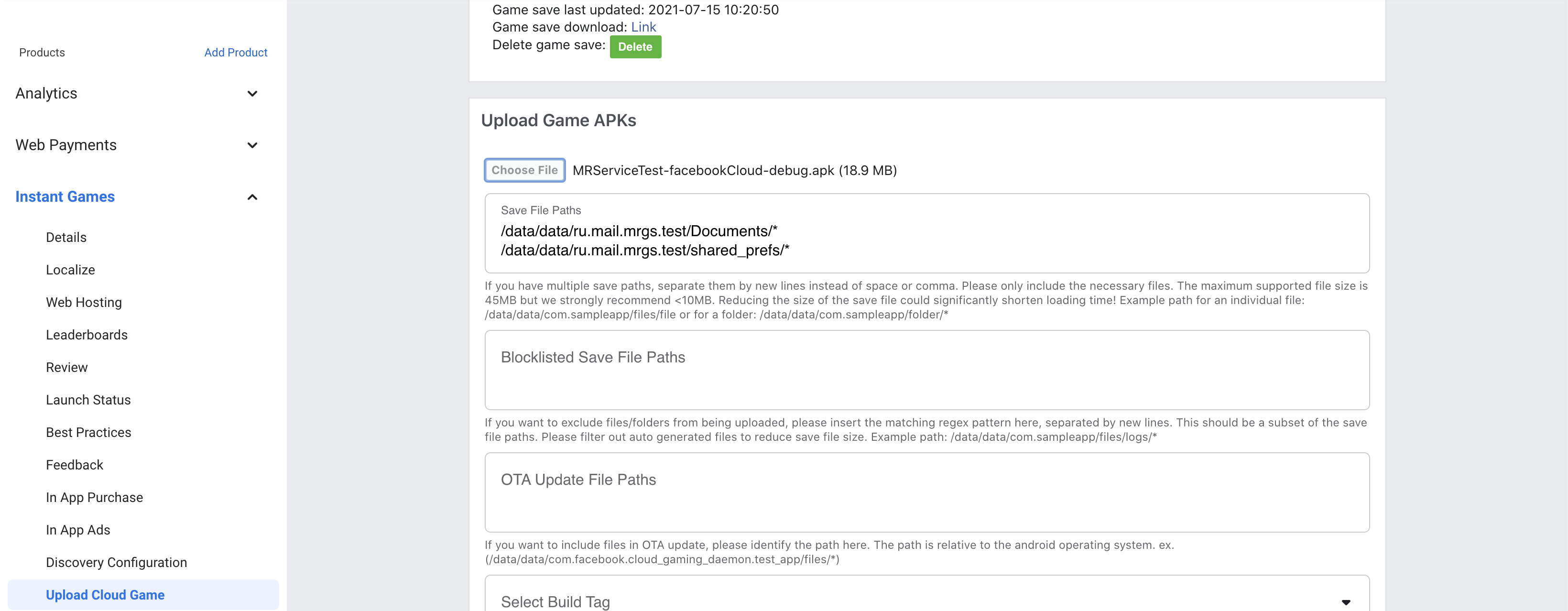The height and width of the screenshot is (611, 1568).
Task: Open the Review section
Action: tap(67, 367)
